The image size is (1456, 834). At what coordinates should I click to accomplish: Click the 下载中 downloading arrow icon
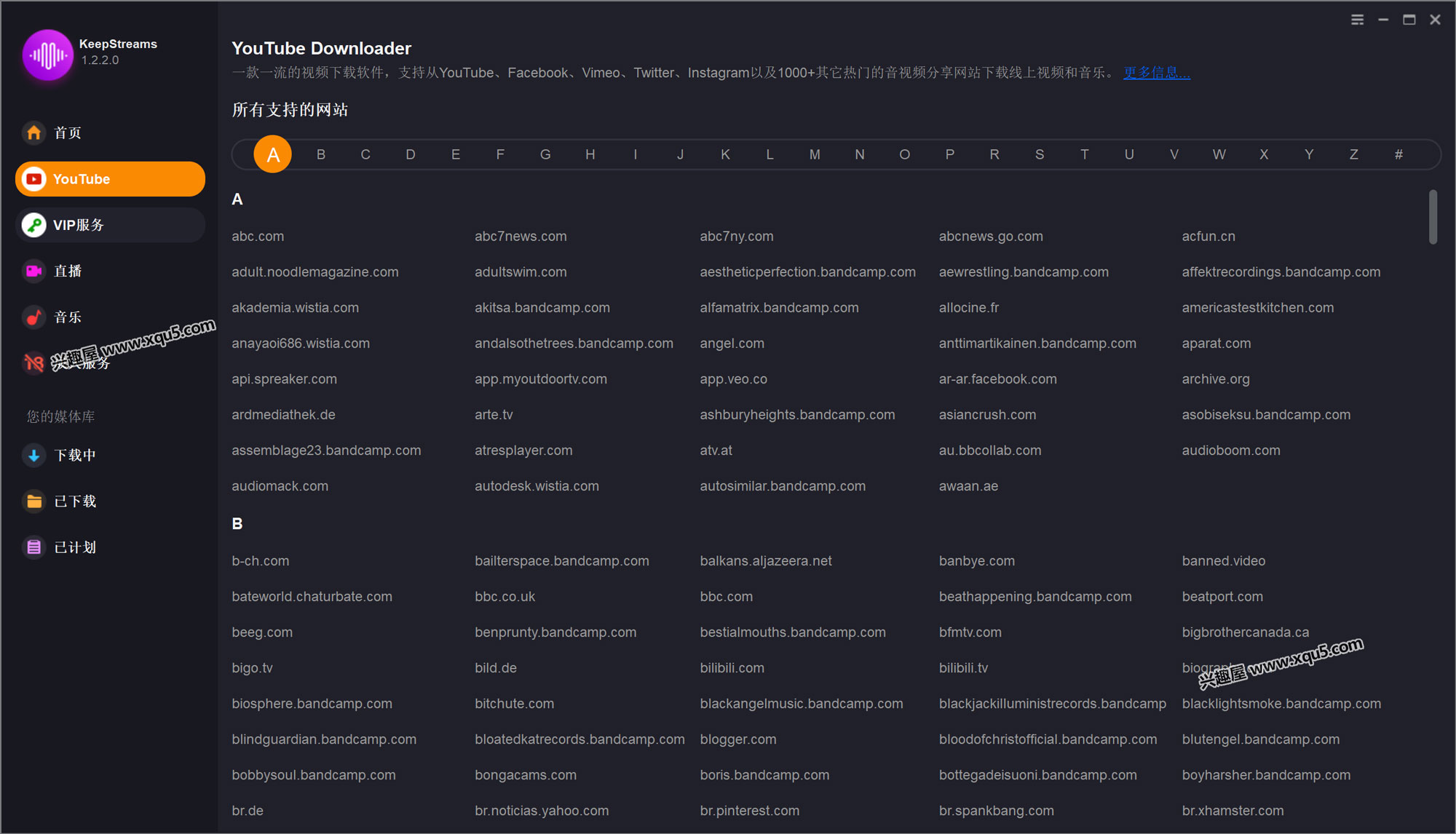pyautogui.click(x=33, y=456)
